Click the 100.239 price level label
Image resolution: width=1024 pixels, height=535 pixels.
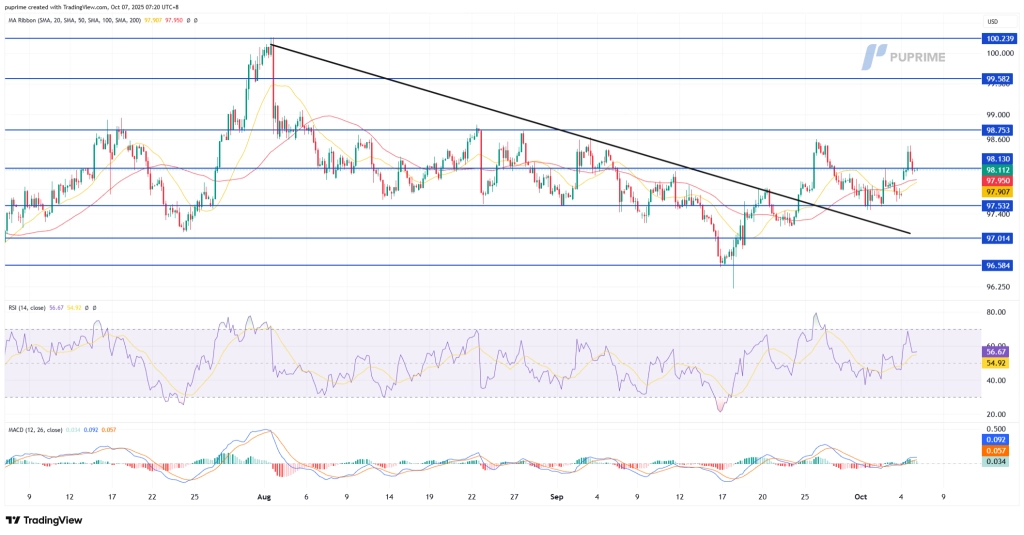pyautogui.click(x=1000, y=39)
